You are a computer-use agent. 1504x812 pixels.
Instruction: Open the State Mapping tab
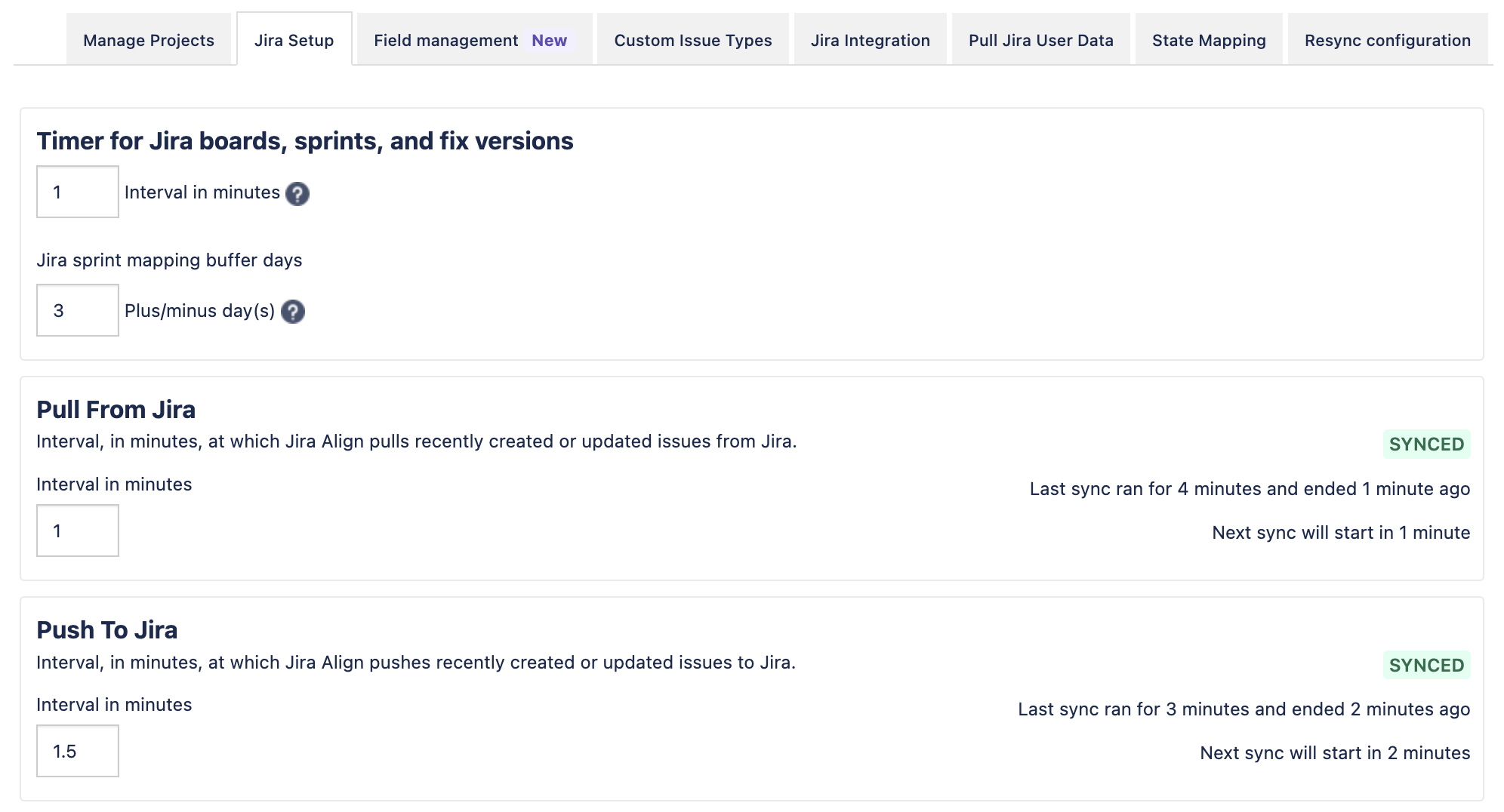1208,40
